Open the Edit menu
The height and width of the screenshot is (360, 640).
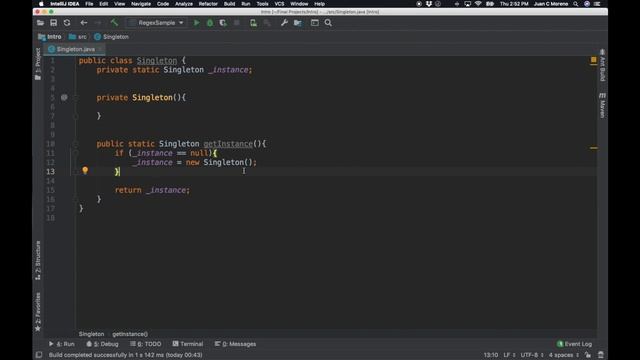[x=104, y=4]
